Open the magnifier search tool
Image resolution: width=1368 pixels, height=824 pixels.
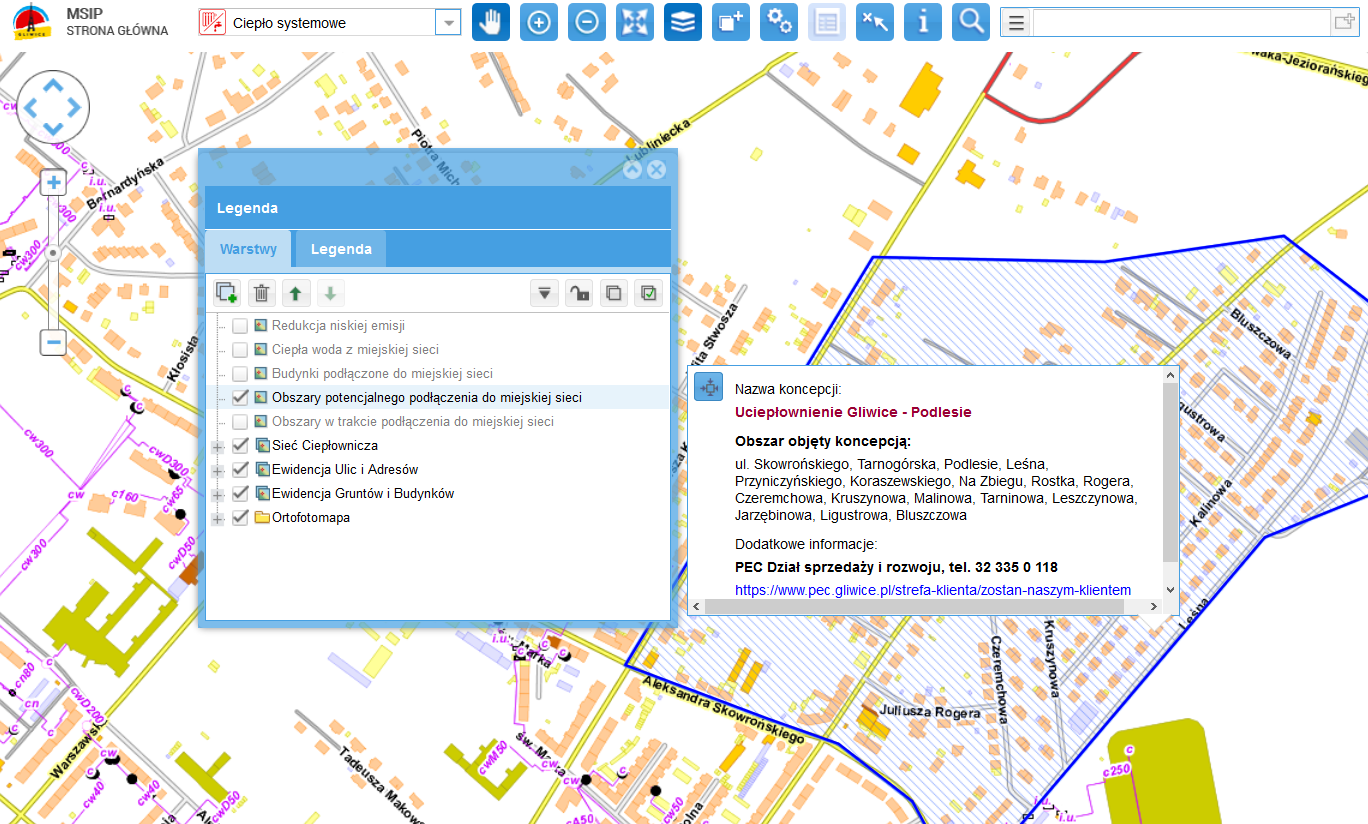click(970, 22)
